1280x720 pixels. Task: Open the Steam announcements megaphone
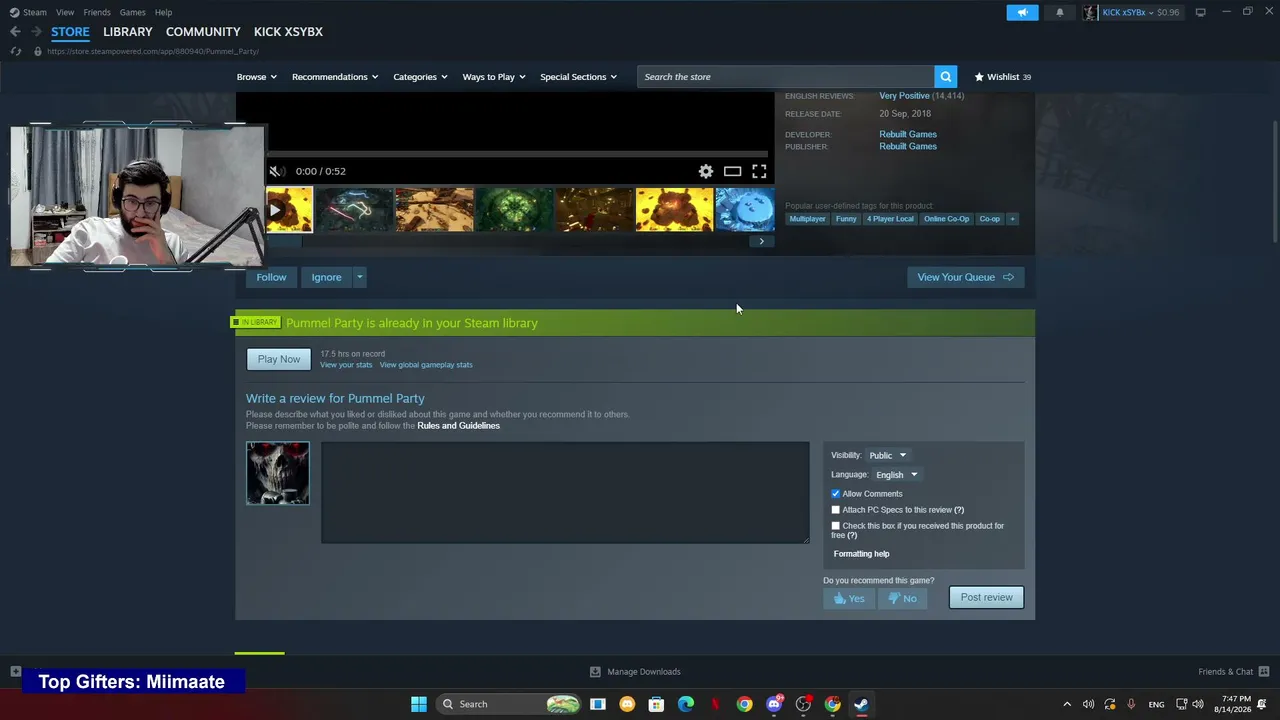[1022, 12]
